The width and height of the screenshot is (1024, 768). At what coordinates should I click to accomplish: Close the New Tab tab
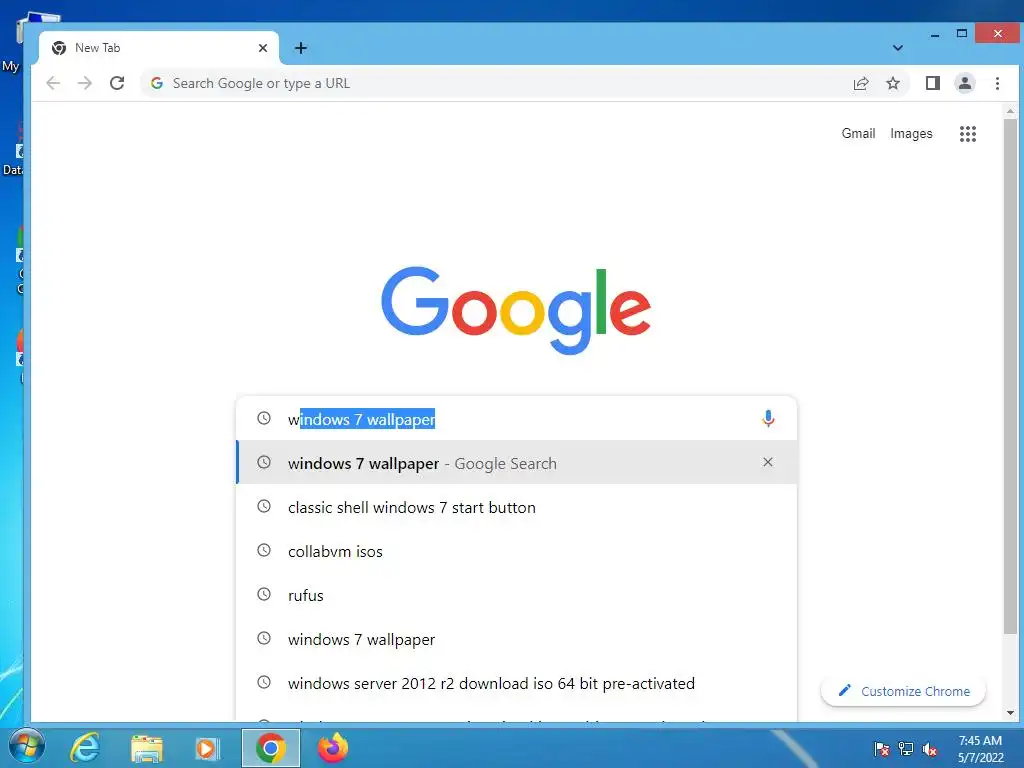(263, 48)
